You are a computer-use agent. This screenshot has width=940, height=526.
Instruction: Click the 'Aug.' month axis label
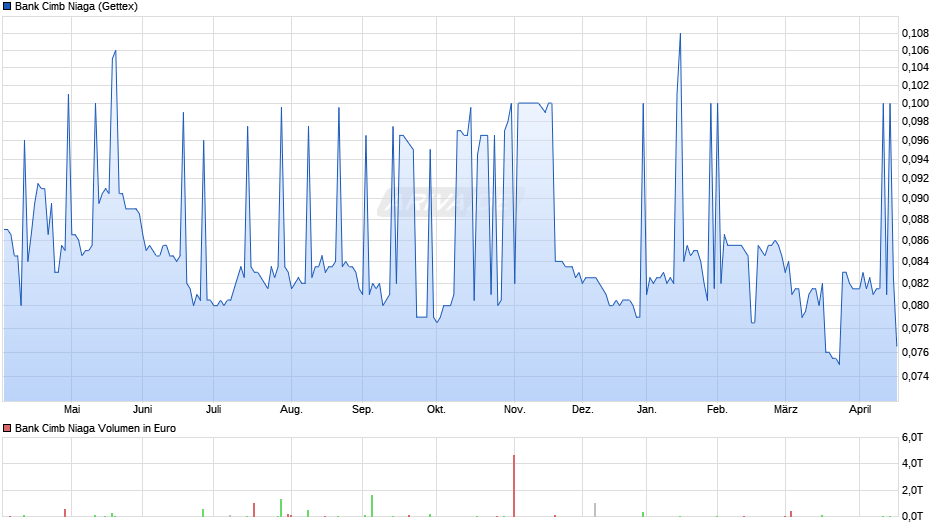click(291, 410)
